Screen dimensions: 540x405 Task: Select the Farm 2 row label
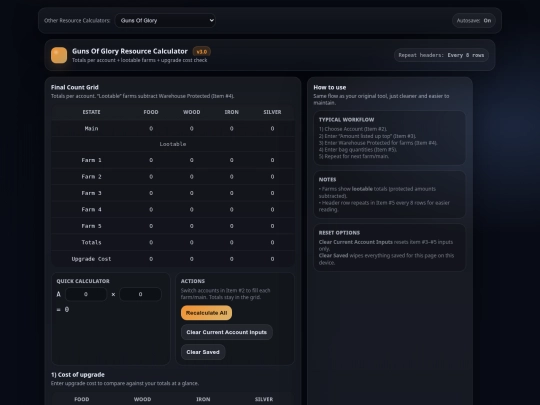point(91,177)
